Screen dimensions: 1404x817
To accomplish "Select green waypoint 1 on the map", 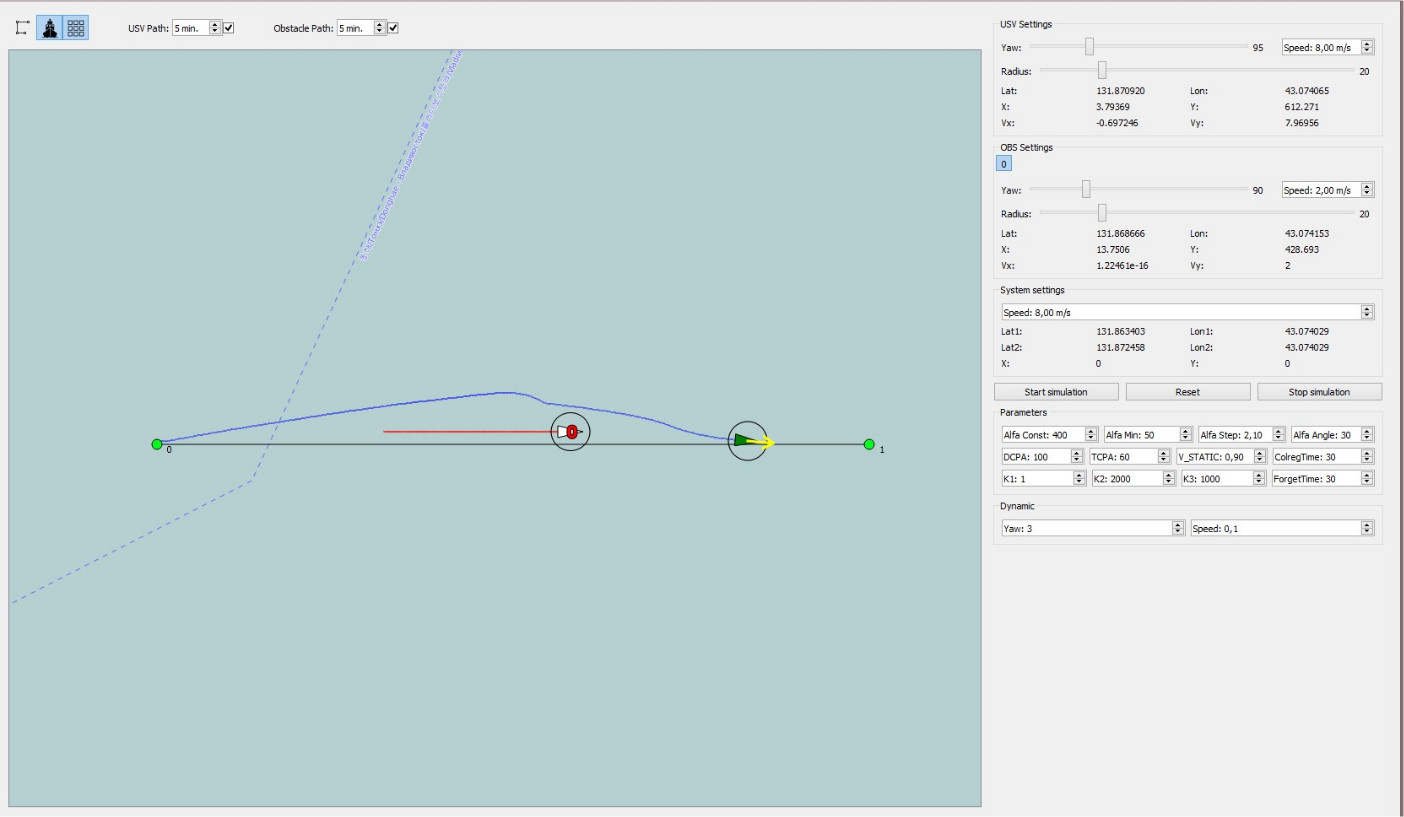I will coord(869,444).
